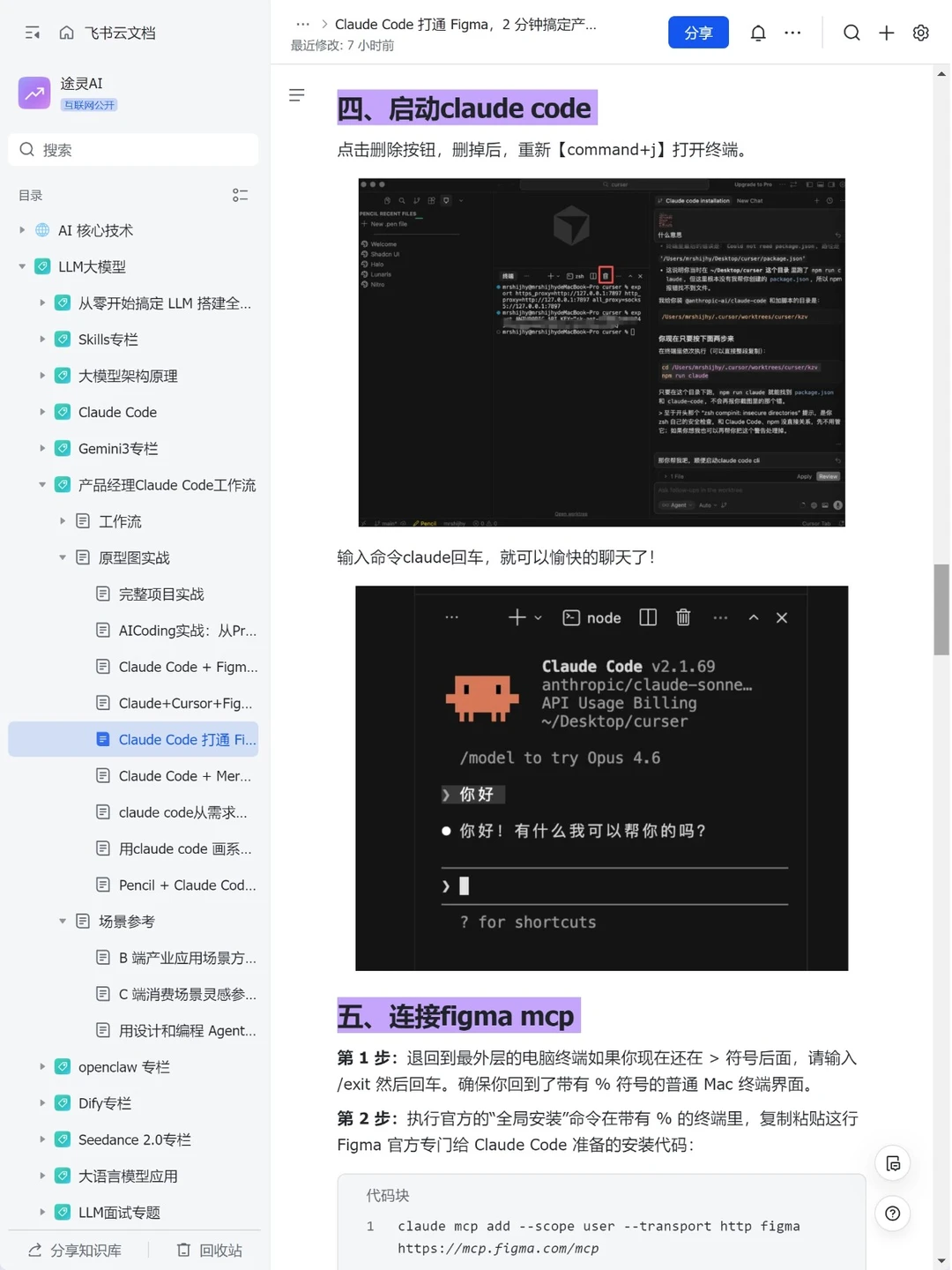Screen dimensions: 952x1270
Task: Collapse the sidebar with the menu icon
Action: click(x=33, y=33)
